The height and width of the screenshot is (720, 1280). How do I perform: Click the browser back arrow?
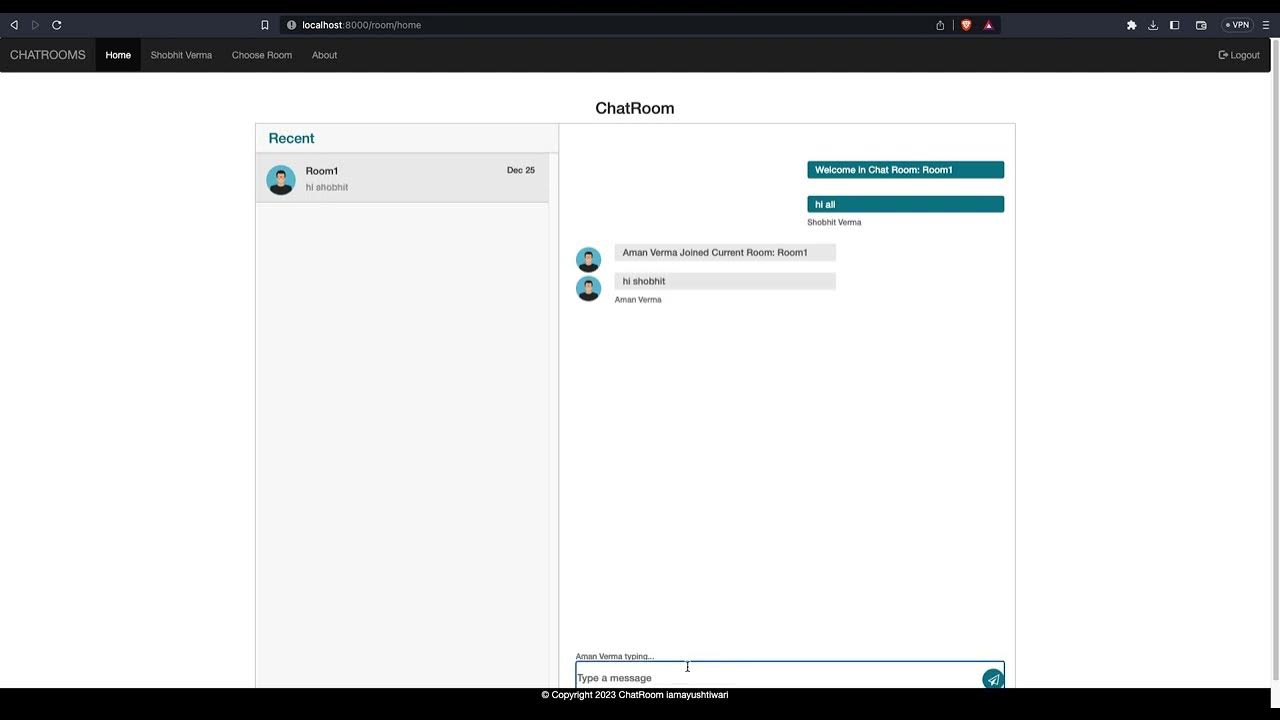point(14,25)
